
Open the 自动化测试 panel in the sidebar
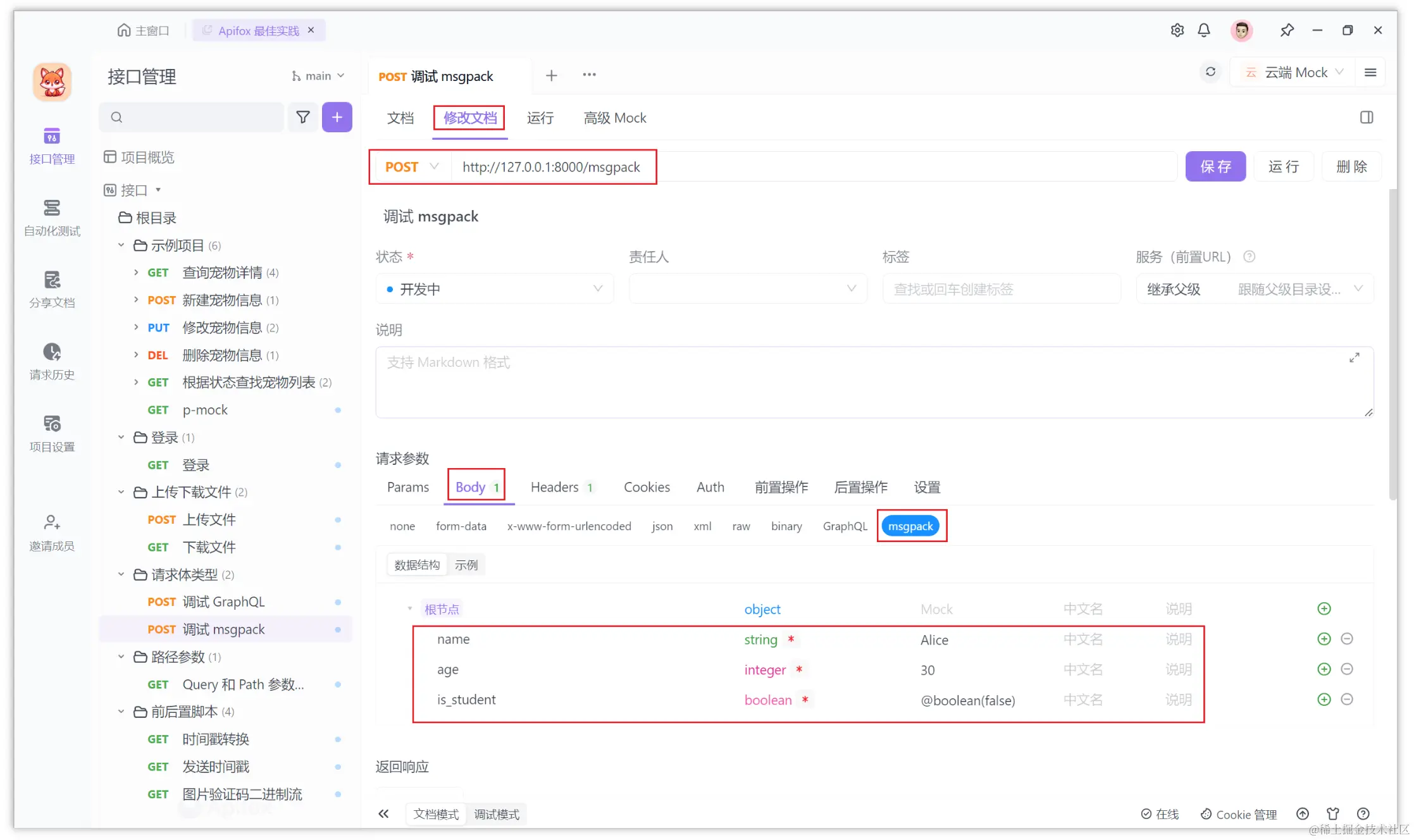(52, 218)
